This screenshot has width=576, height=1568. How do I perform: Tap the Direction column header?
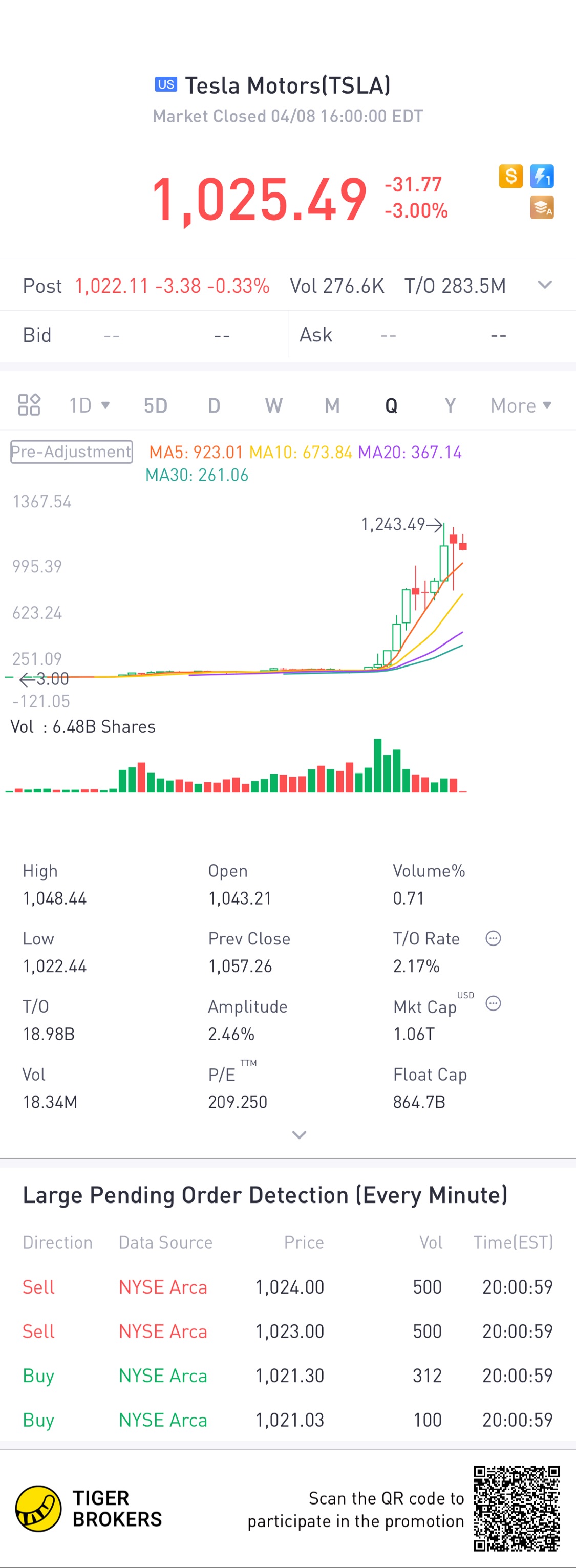pos(58,1242)
